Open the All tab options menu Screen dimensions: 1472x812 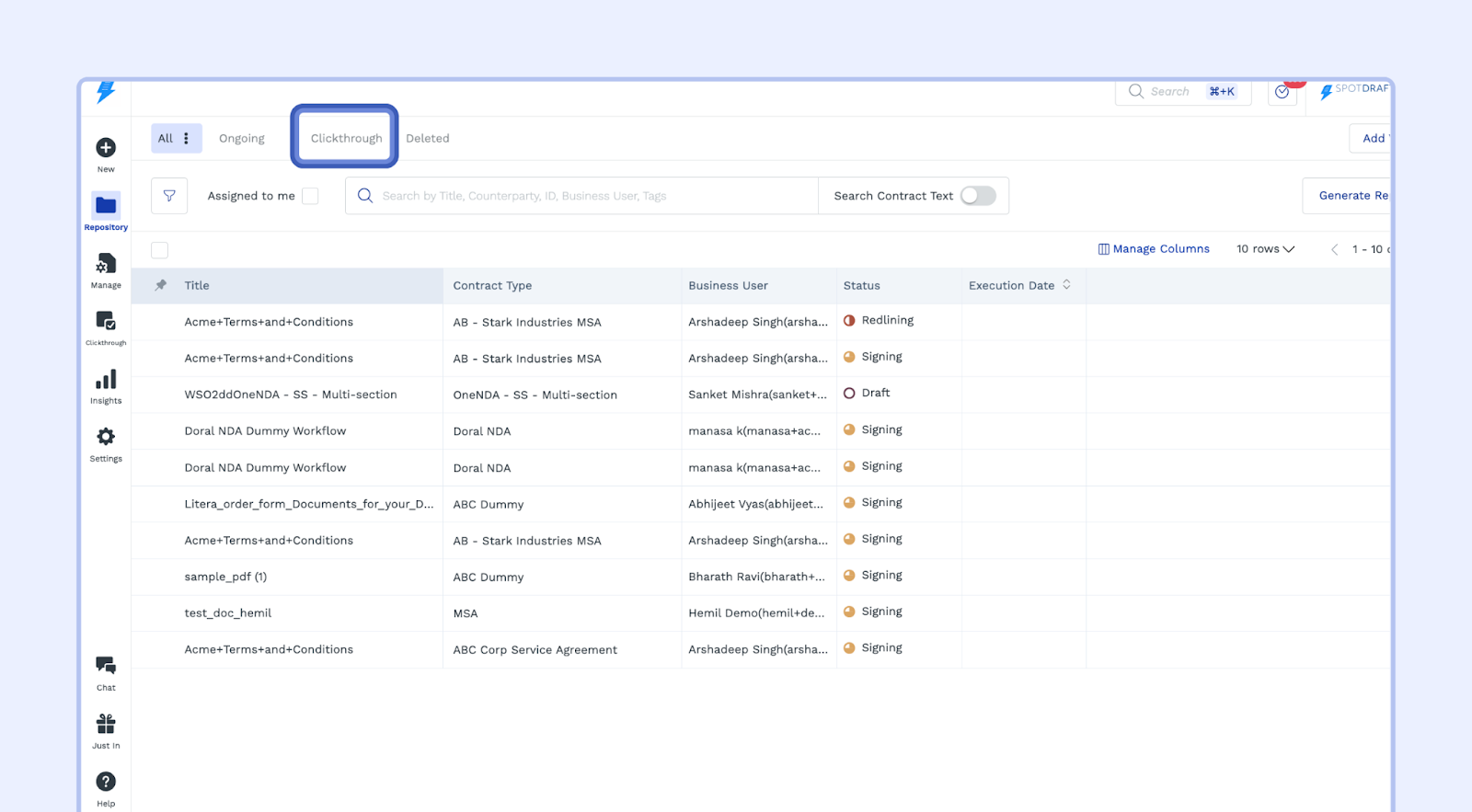[187, 139]
